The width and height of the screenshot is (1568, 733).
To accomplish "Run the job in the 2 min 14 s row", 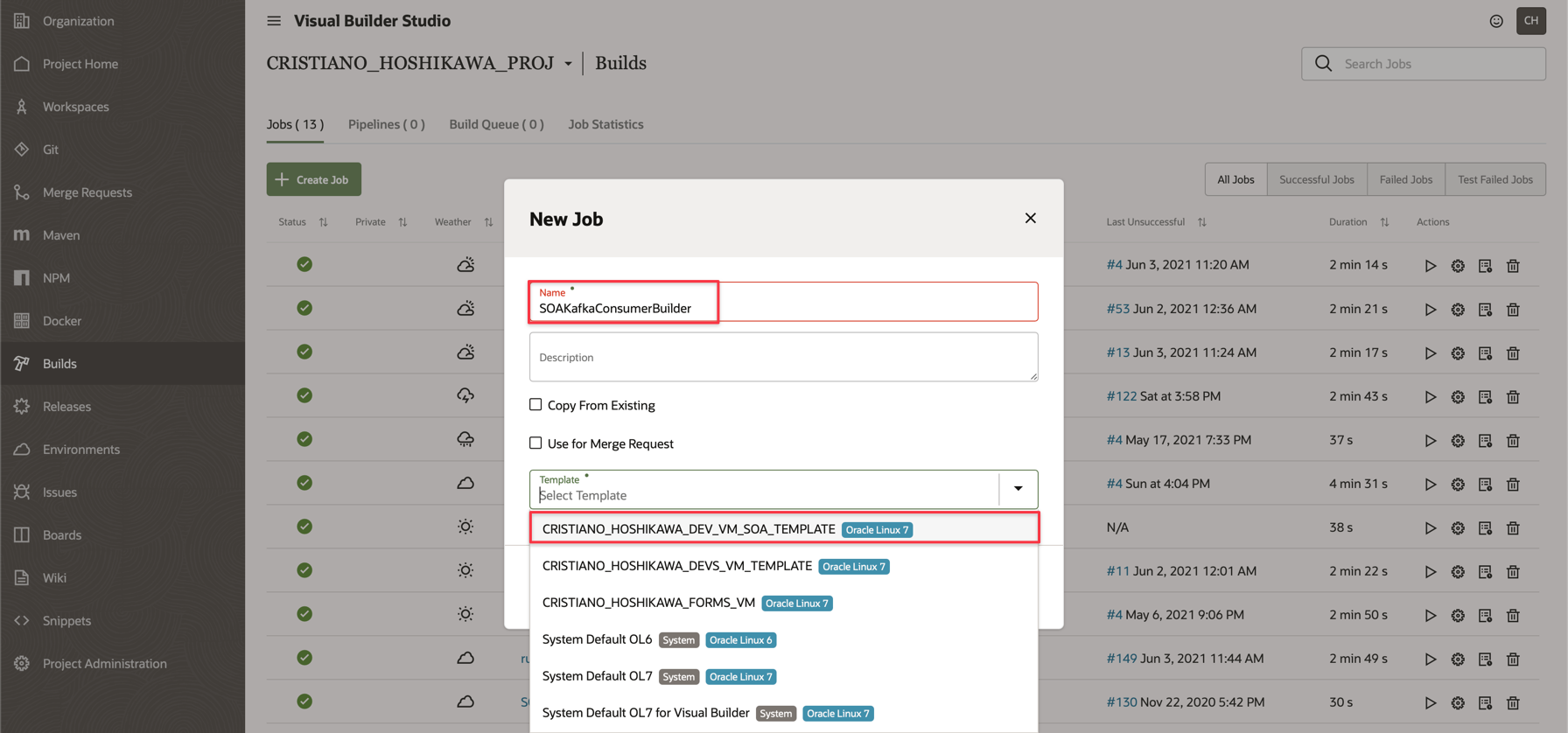I will pyautogui.click(x=1431, y=266).
